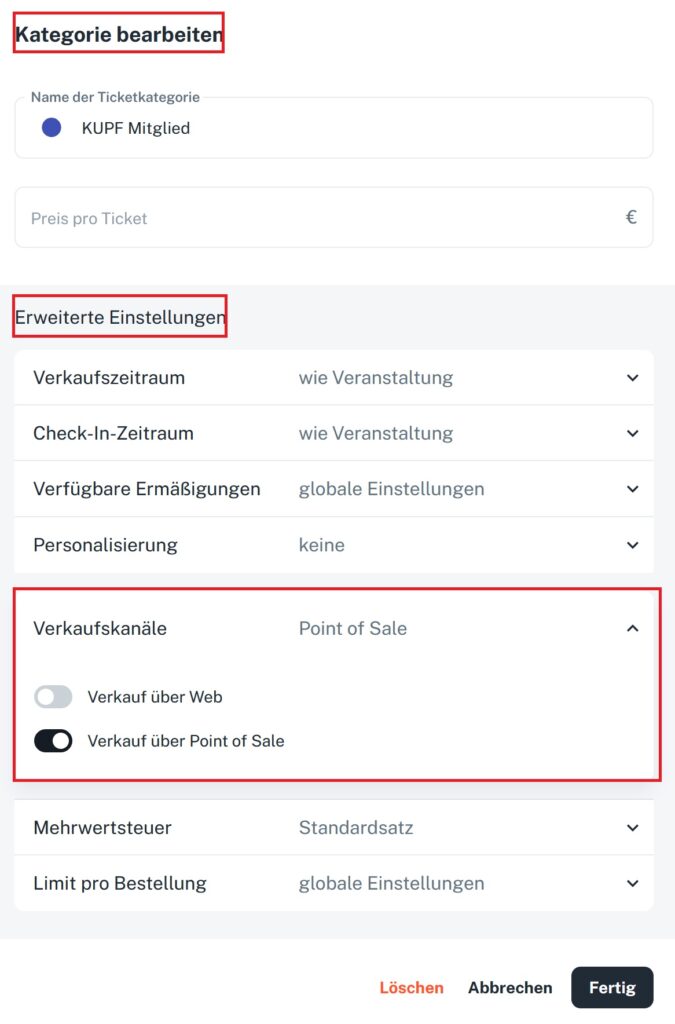Disable Verkauf über Point of Sale toggle
This screenshot has height=1024, width=675.
[x=53, y=741]
